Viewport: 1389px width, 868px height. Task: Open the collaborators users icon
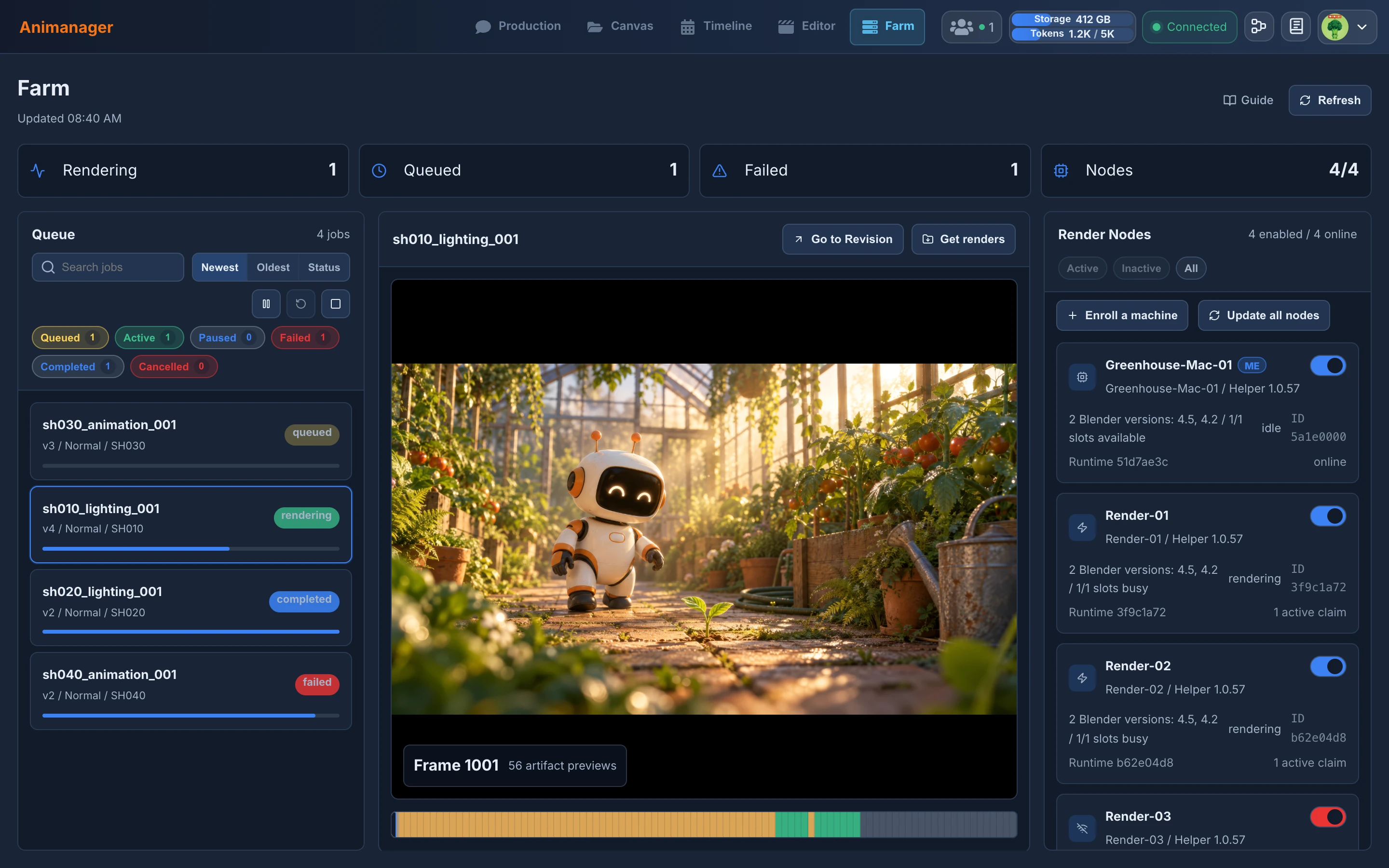pyautogui.click(x=971, y=27)
